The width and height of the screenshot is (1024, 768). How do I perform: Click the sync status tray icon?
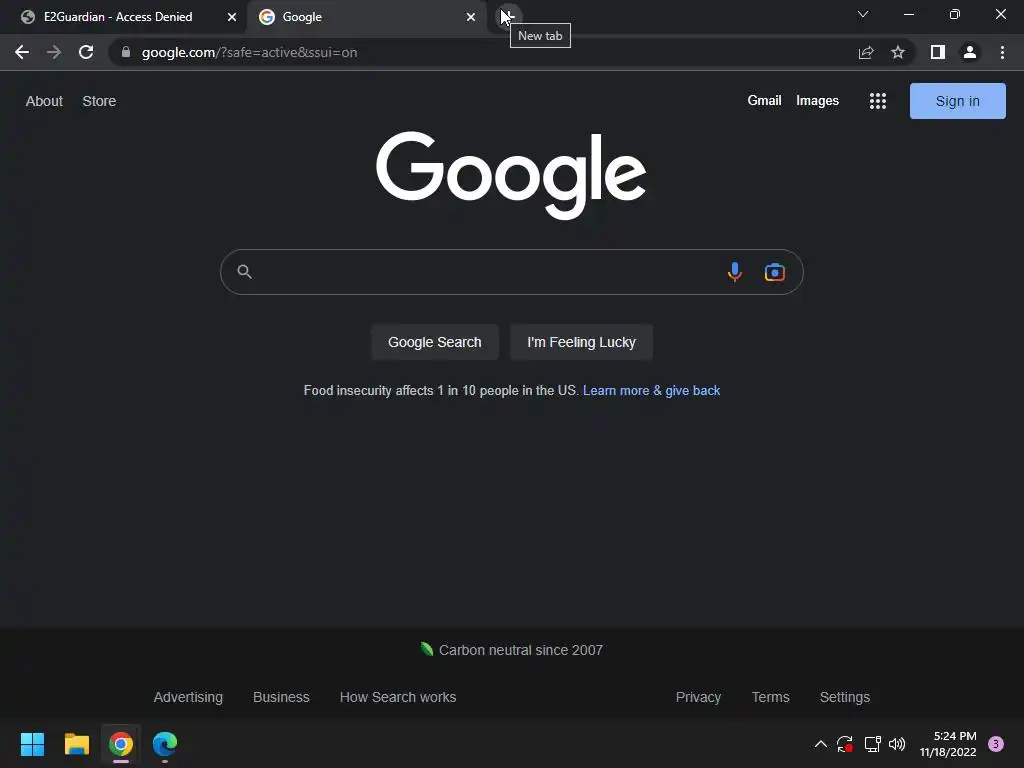(845, 744)
